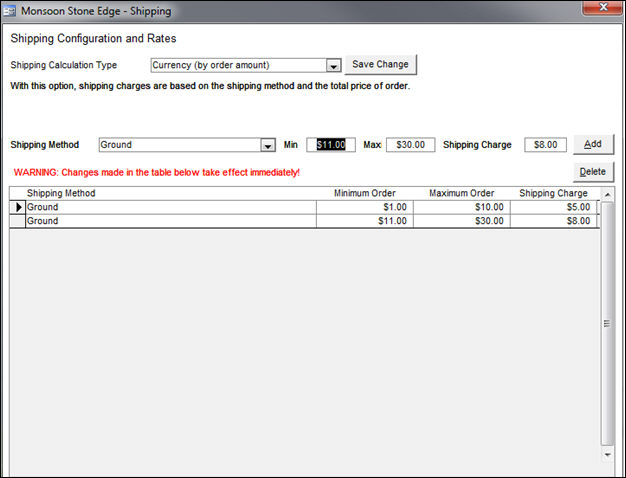
Task: Select the row marker arrow of first Ground row
Action: coord(18,207)
